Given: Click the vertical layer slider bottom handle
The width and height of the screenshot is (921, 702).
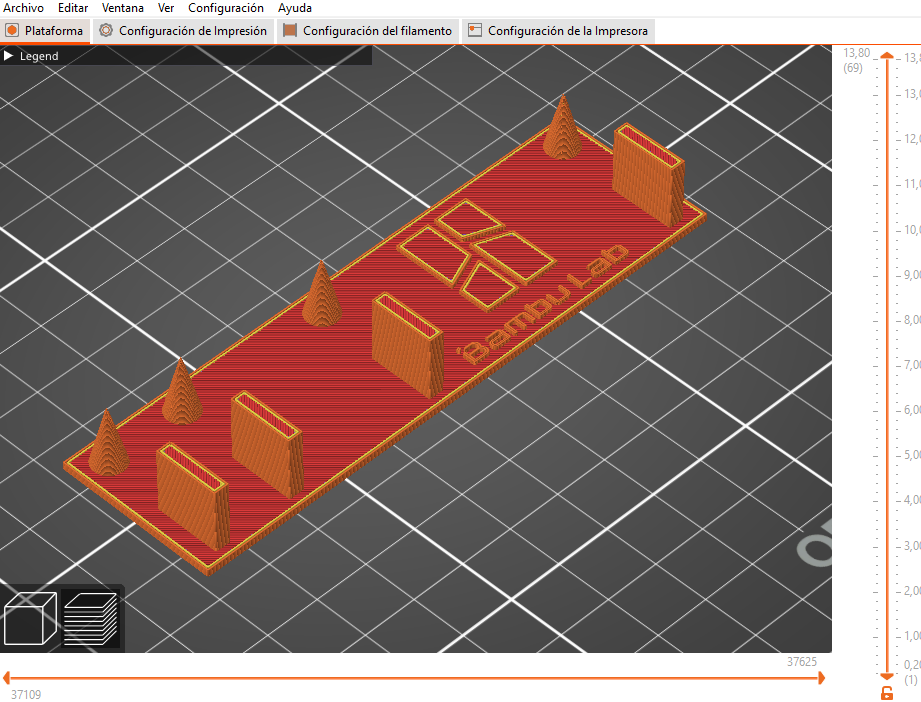Looking at the screenshot, I should tap(887, 677).
